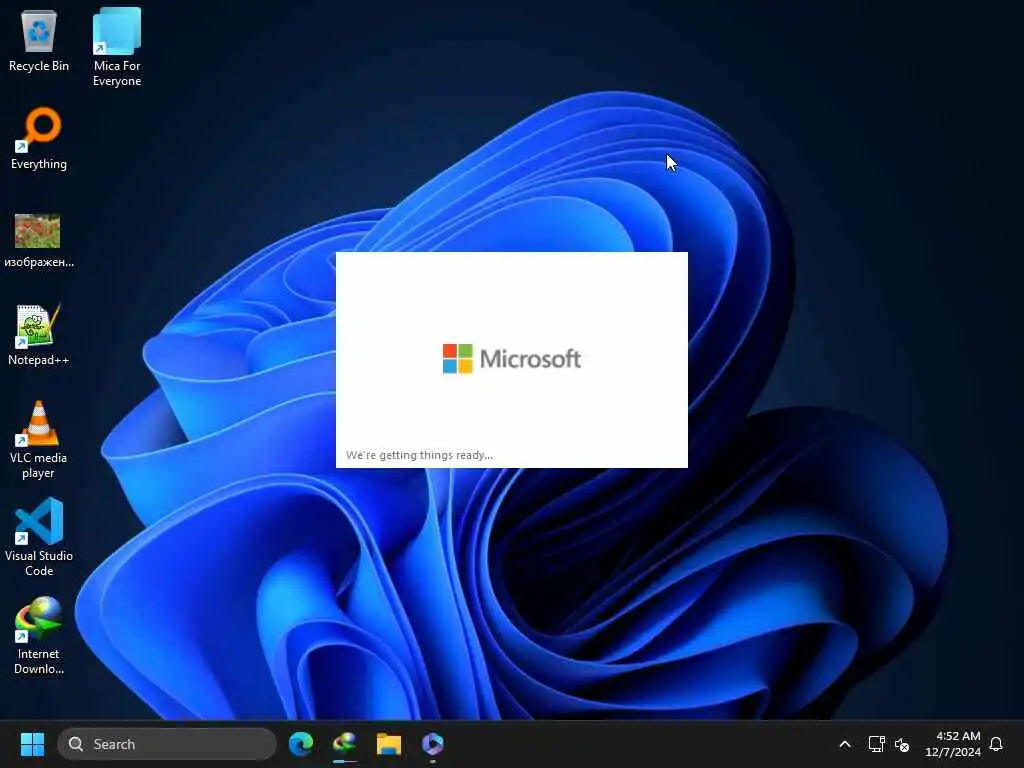The width and height of the screenshot is (1024, 768).
Task: Switch to Internet Download Manager in taskbar
Action: click(x=345, y=744)
